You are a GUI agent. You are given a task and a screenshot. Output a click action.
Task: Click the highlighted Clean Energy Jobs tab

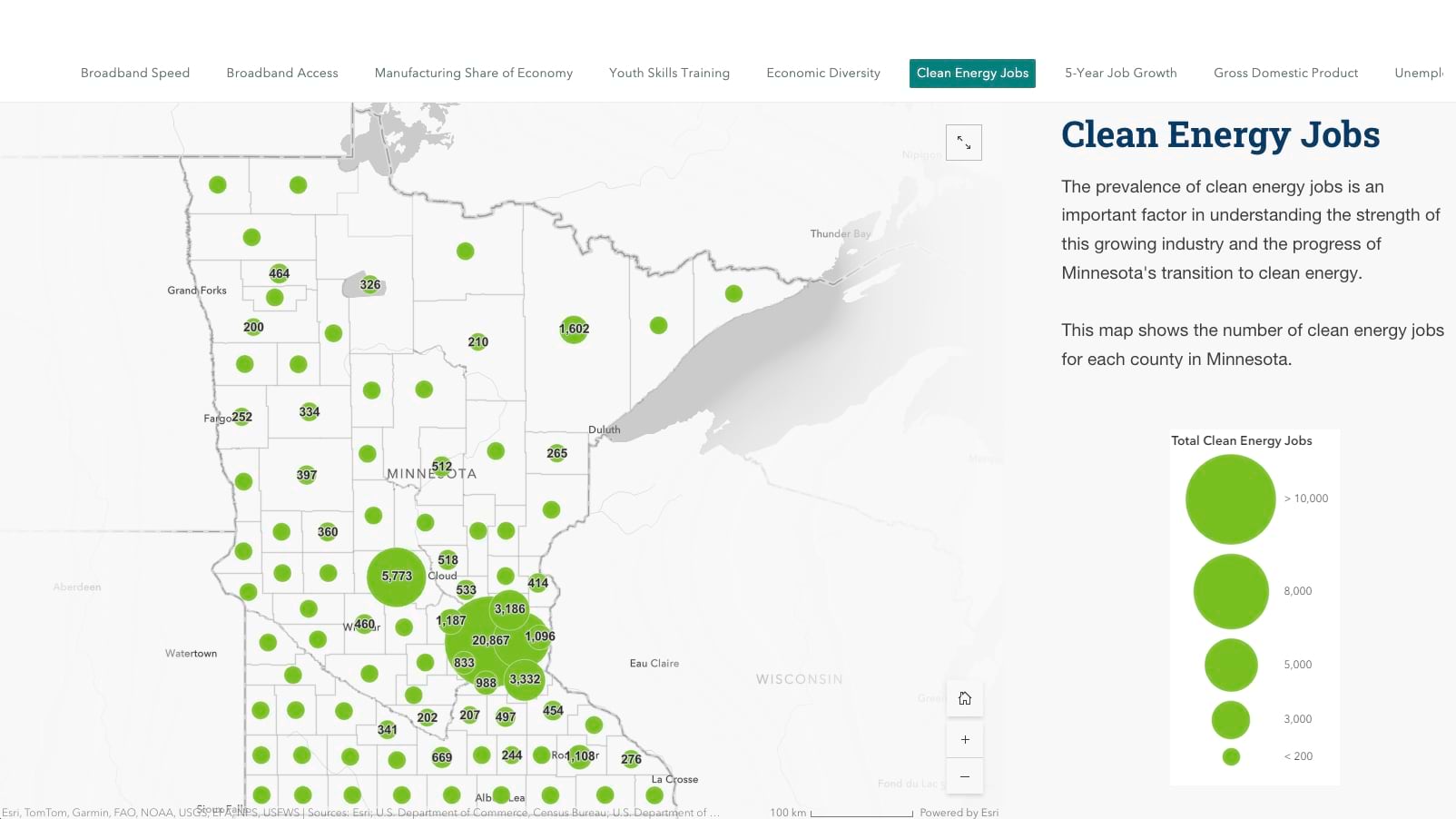(971, 73)
